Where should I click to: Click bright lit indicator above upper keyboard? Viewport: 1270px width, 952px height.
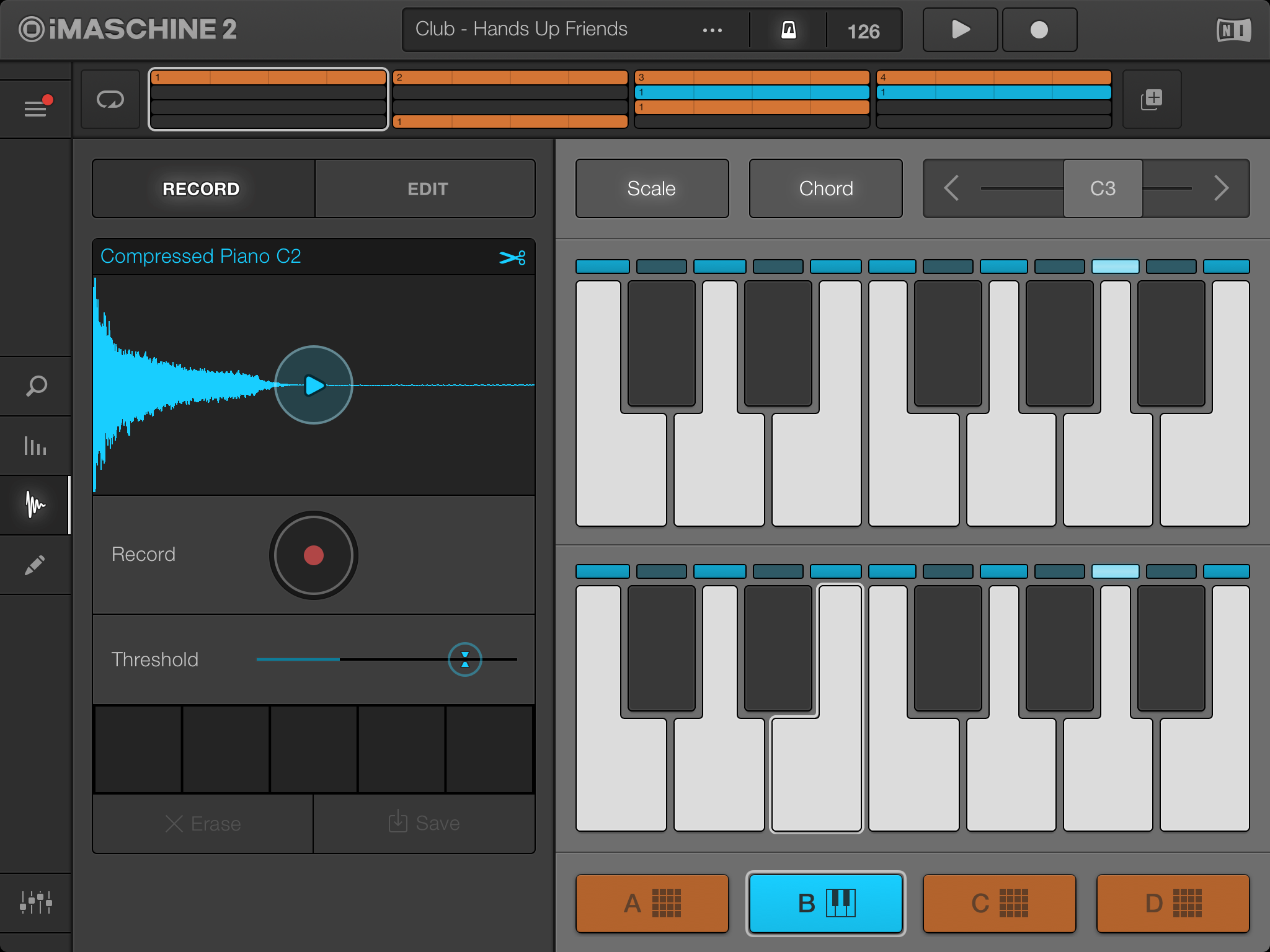point(1116,267)
